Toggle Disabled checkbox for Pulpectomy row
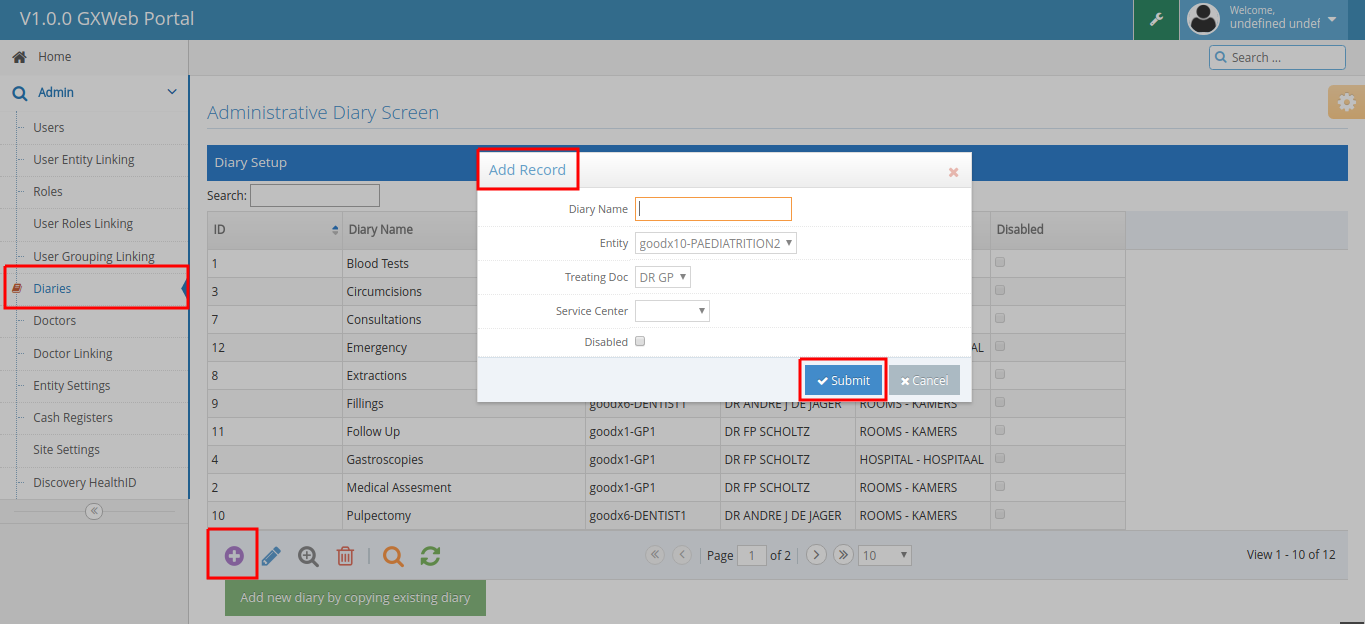Image resolution: width=1365 pixels, height=624 pixels. pos(1000,515)
